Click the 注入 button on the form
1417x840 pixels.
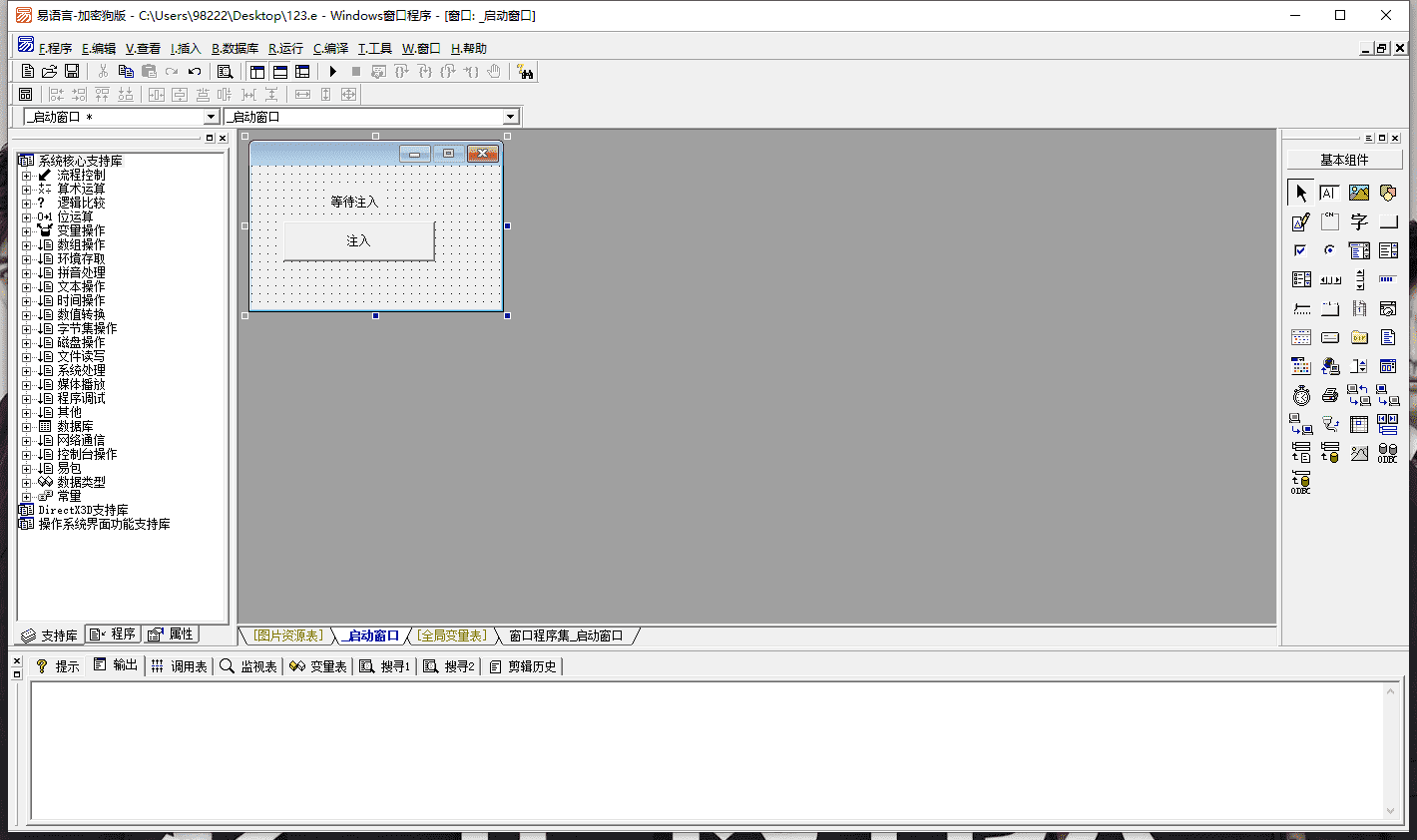(x=359, y=240)
